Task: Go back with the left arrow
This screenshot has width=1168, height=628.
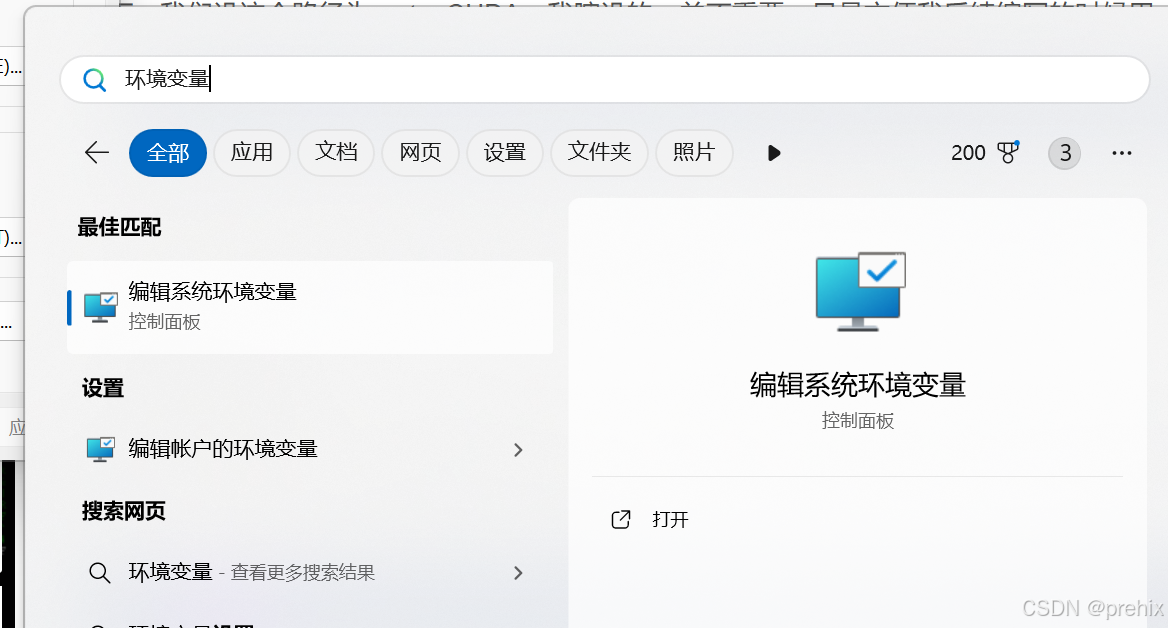Action: click(97, 153)
